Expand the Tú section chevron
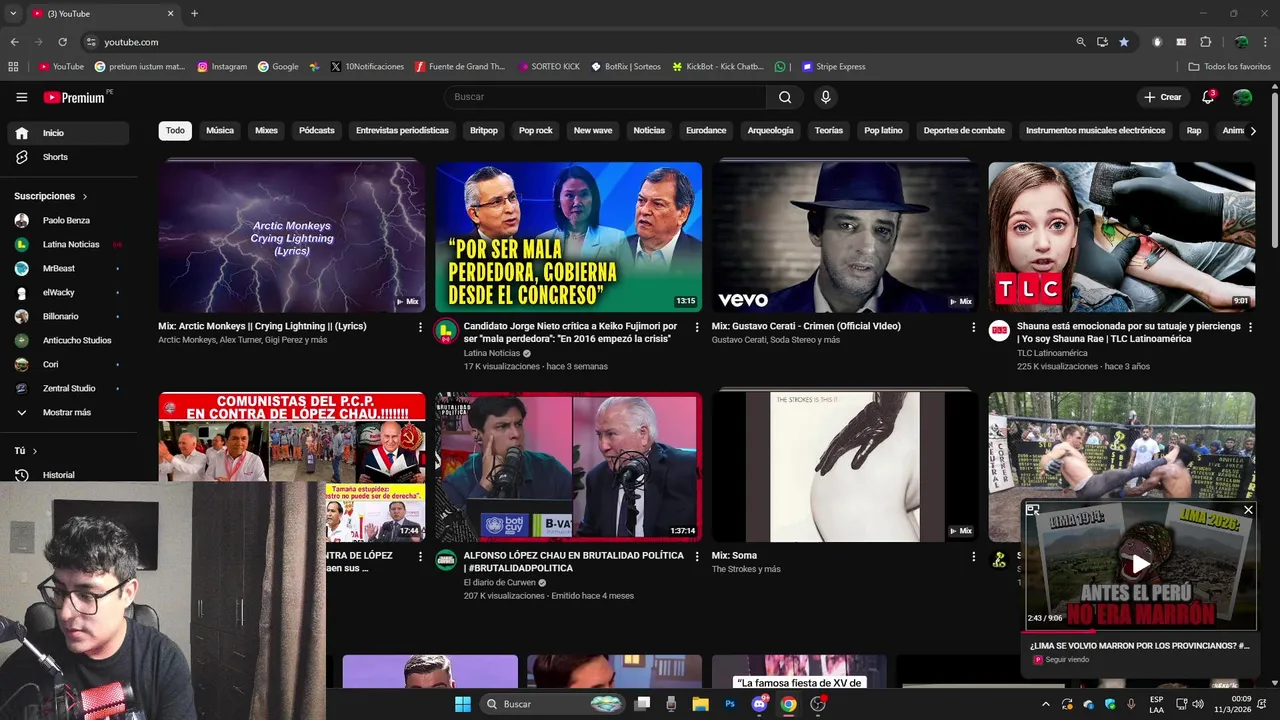This screenshot has width=1280, height=720. 35,451
